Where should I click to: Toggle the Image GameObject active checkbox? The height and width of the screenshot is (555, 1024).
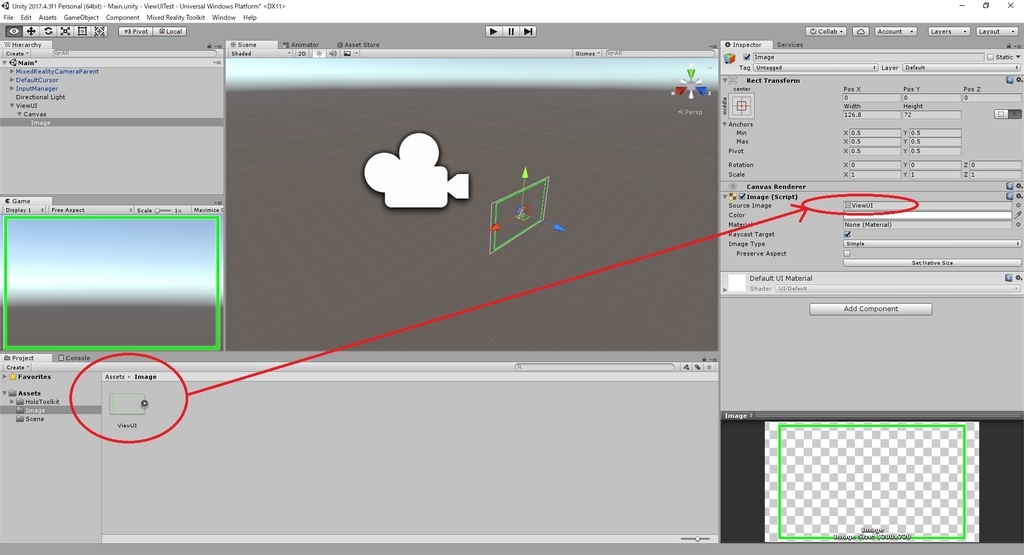(x=747, y=57)
